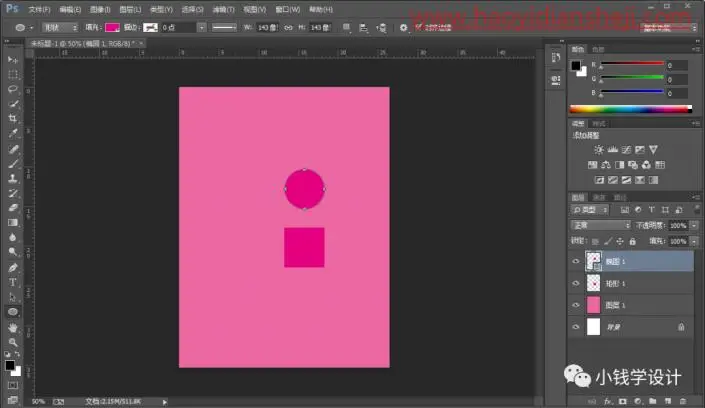
Task: Open the Image menu
Action: 100,9
